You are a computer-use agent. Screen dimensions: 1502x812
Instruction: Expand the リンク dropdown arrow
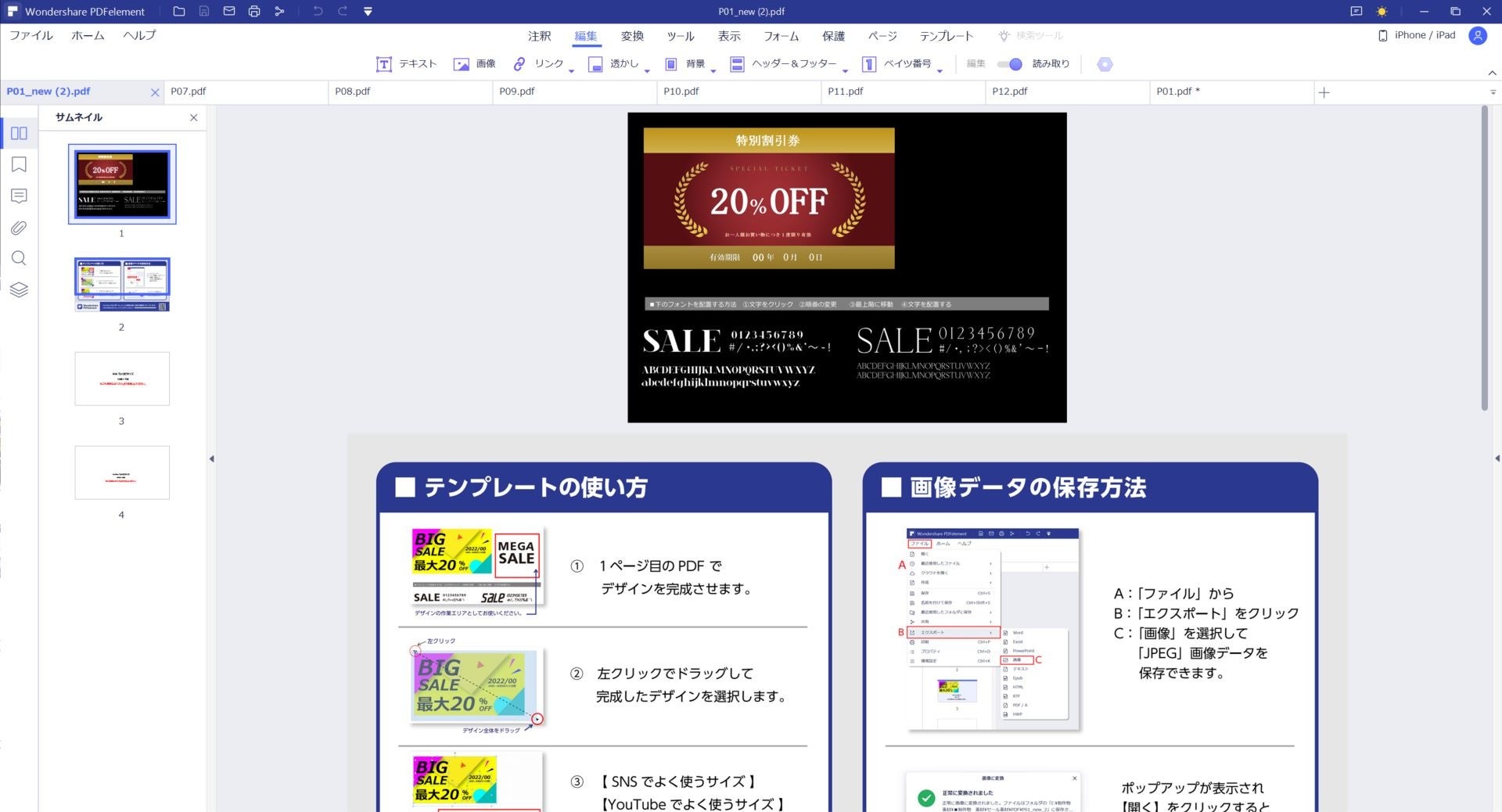point(571,71)
